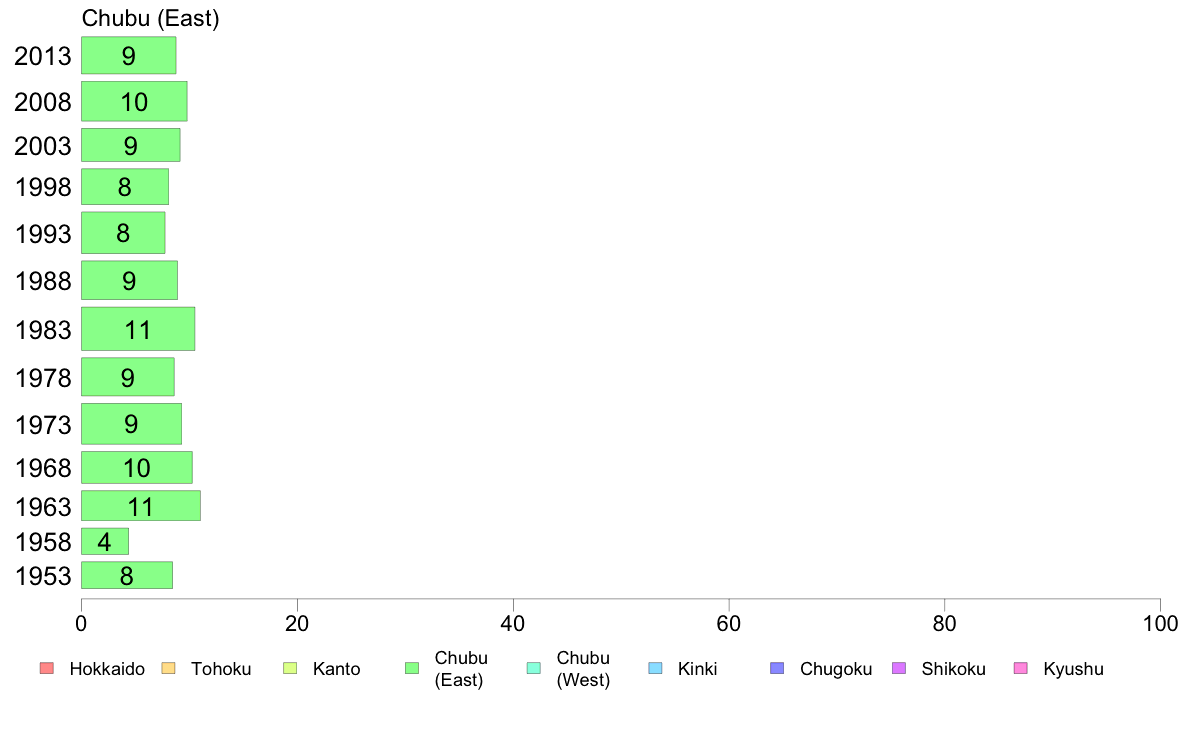The height and width of the screenshot is (736, 1188).
Task: Select the 1958 bar showing 4
Action: pyautogui.click(x=105, y=541)
